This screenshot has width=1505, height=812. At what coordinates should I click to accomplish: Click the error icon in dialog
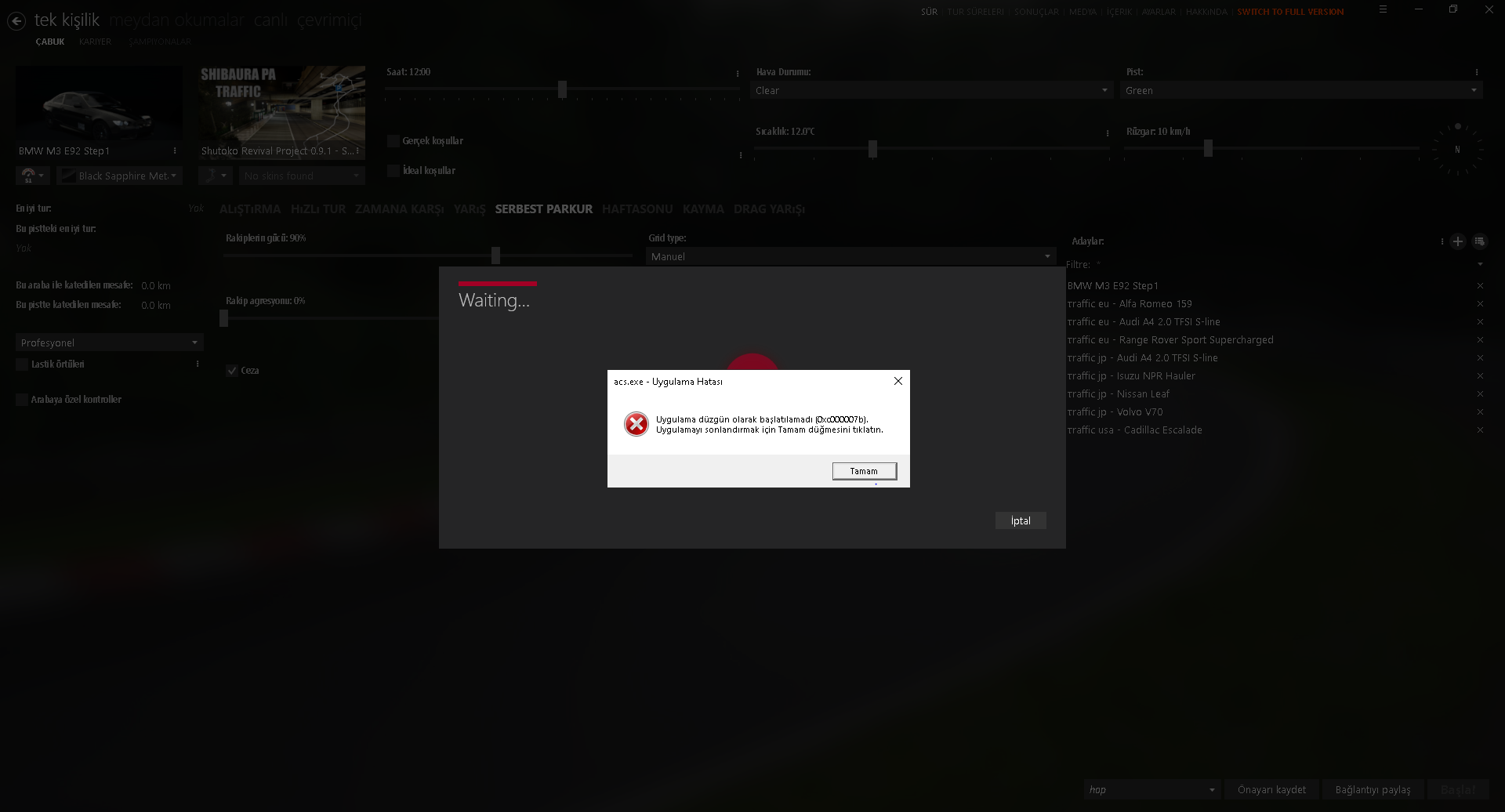click(x=636, y=424)
